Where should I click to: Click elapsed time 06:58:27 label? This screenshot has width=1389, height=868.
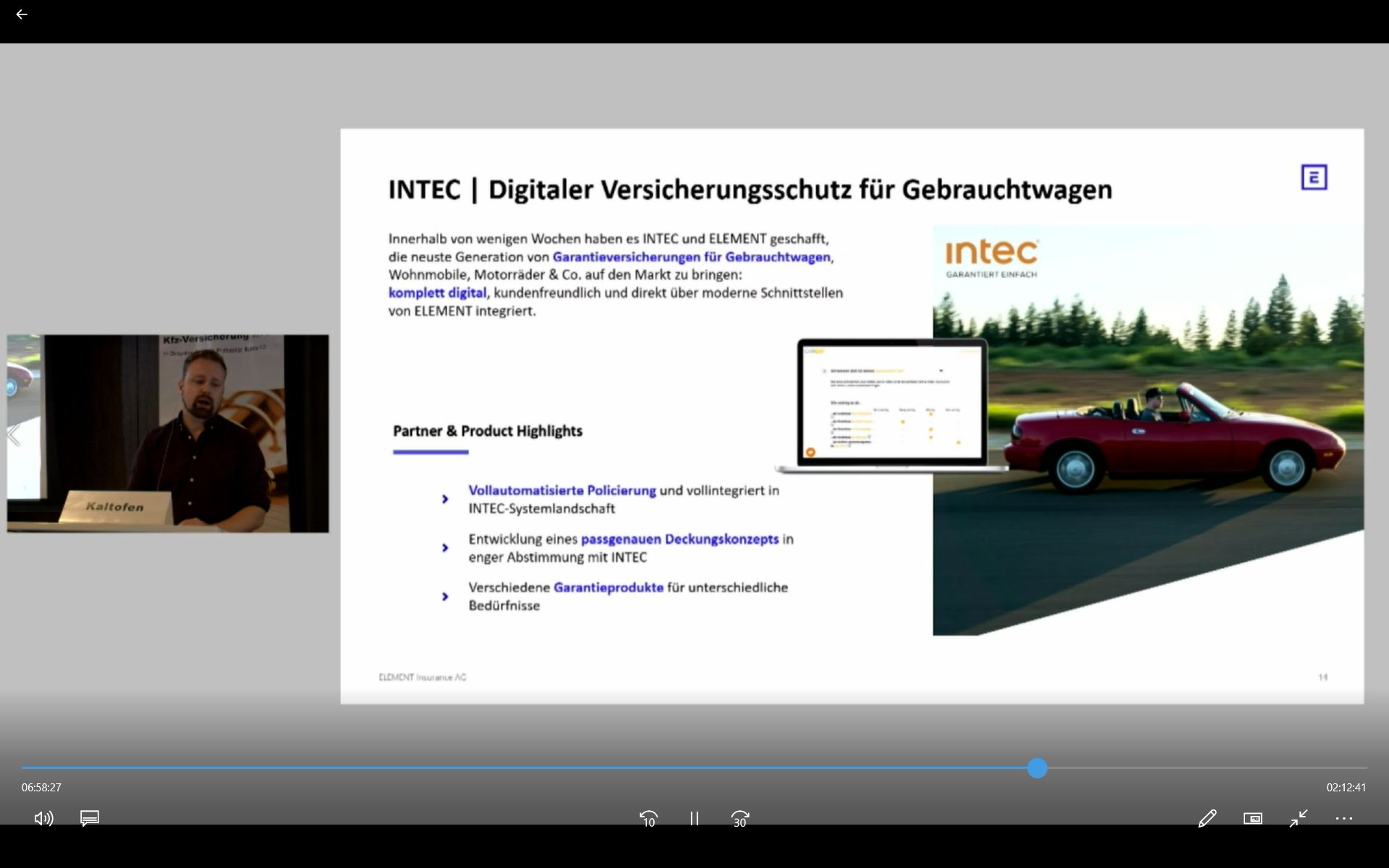41,787
